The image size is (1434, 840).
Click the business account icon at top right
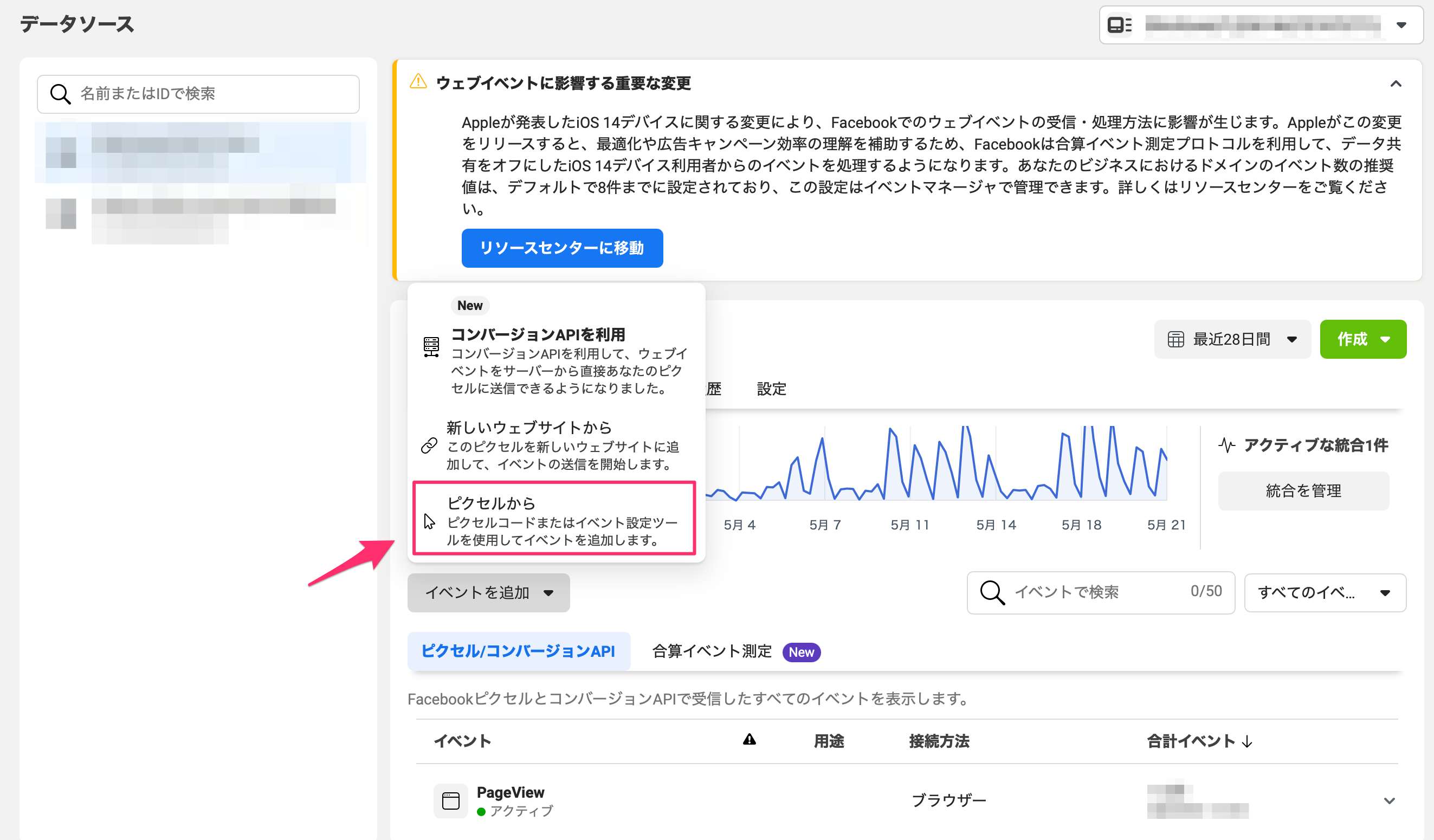pos(1119,25)
